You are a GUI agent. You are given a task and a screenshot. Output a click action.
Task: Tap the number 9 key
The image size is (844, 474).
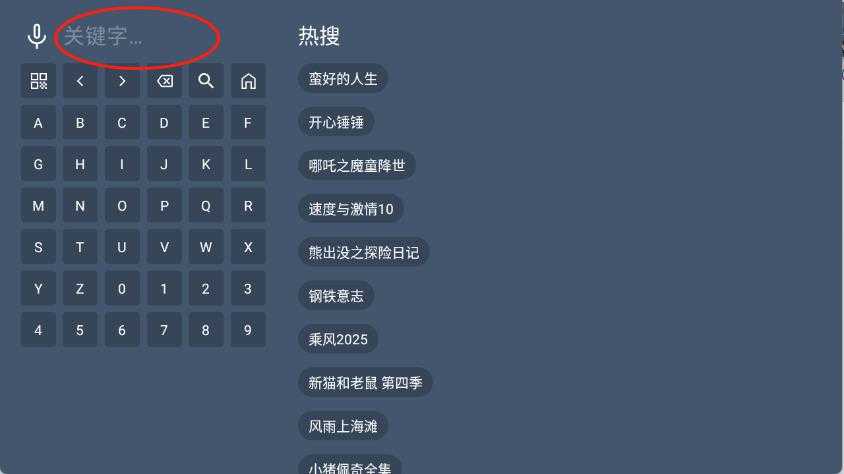(x=248, y=330)
